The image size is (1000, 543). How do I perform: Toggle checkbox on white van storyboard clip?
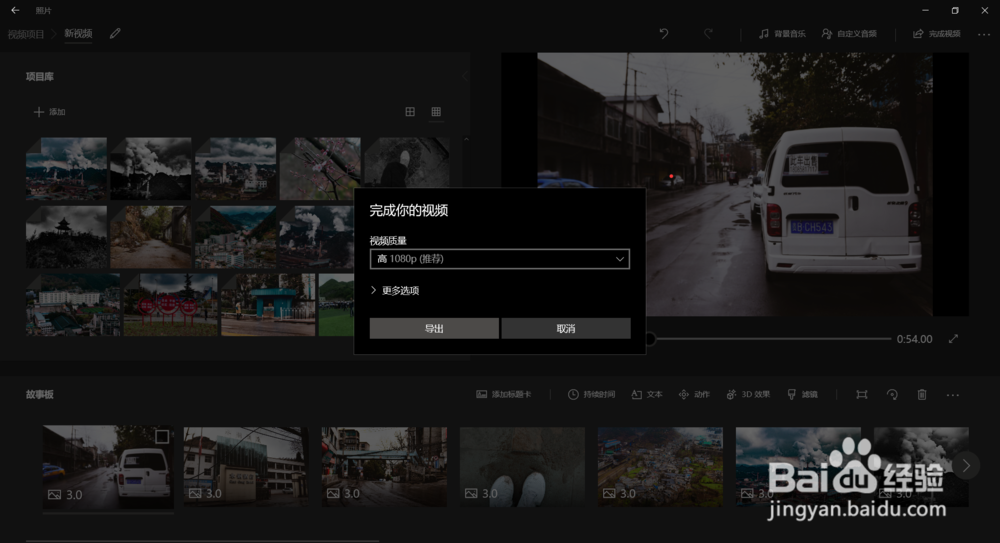click(x=162, y=436)
